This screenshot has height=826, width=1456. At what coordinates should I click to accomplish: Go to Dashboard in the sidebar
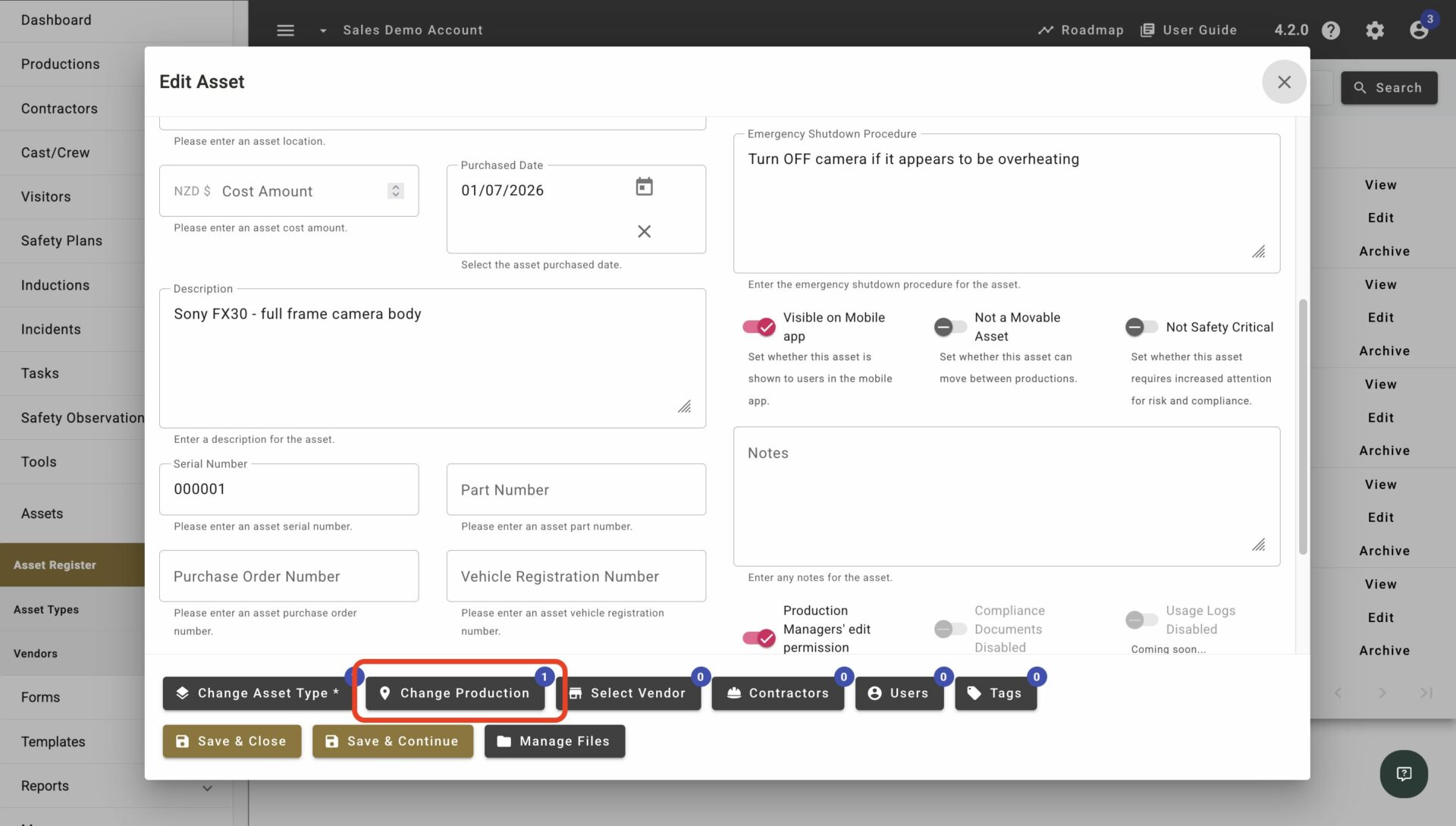click(56, 20)
